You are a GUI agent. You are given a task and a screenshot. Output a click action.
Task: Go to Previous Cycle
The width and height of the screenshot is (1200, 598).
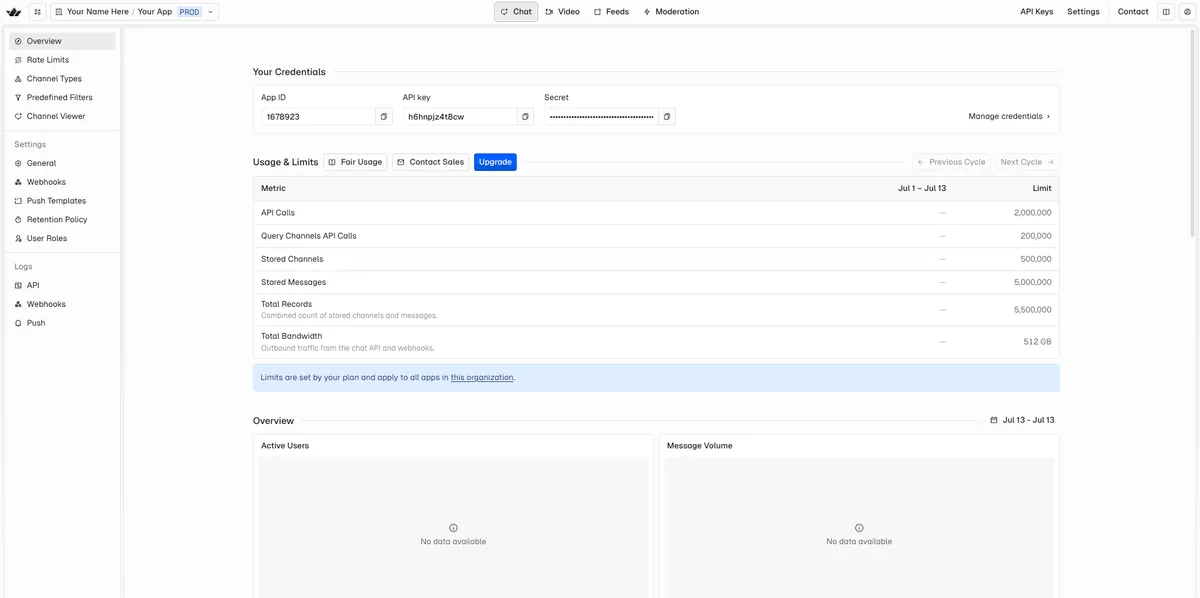(951, 162)
